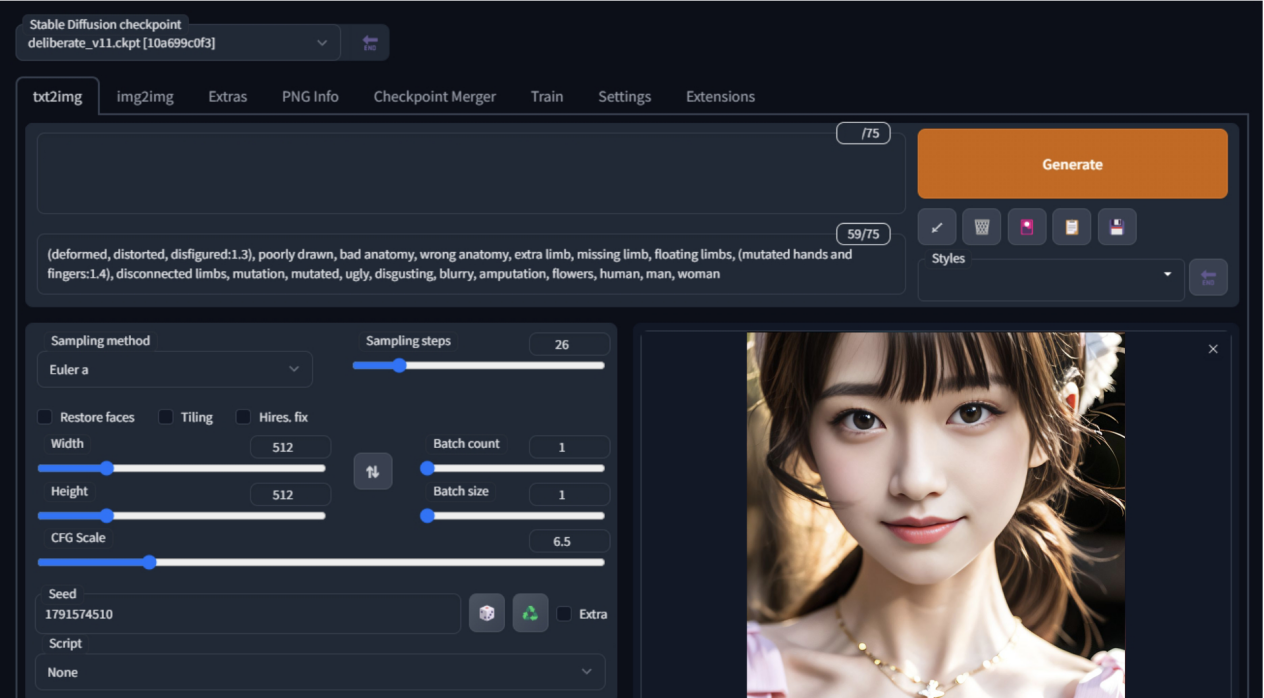Adjust the Width slider
The image size is (1264, 698).
click(182, 468)
